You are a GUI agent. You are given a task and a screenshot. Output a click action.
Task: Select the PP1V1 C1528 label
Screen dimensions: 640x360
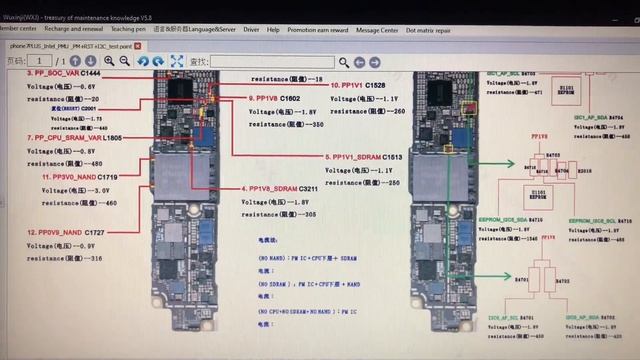click(x=358, y=85)
